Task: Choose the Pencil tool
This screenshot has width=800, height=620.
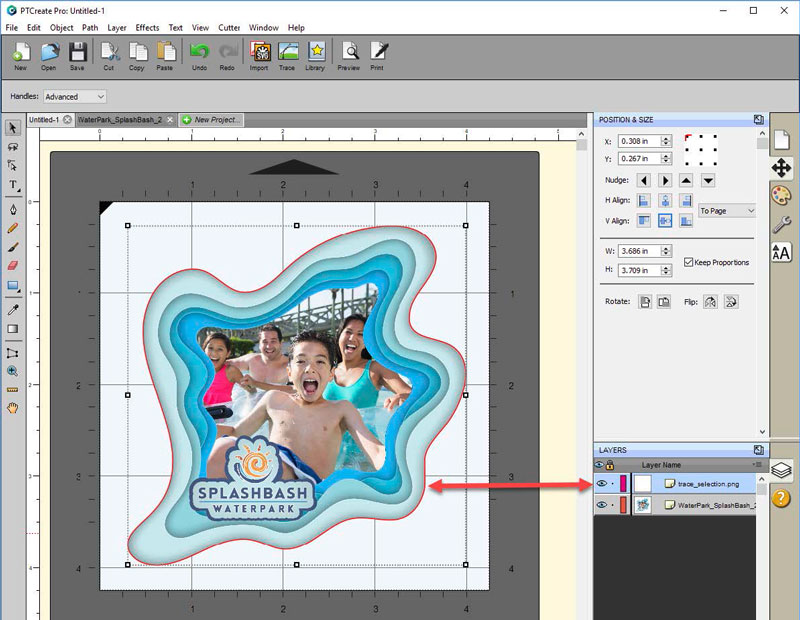Action: (x=13, y=228)
